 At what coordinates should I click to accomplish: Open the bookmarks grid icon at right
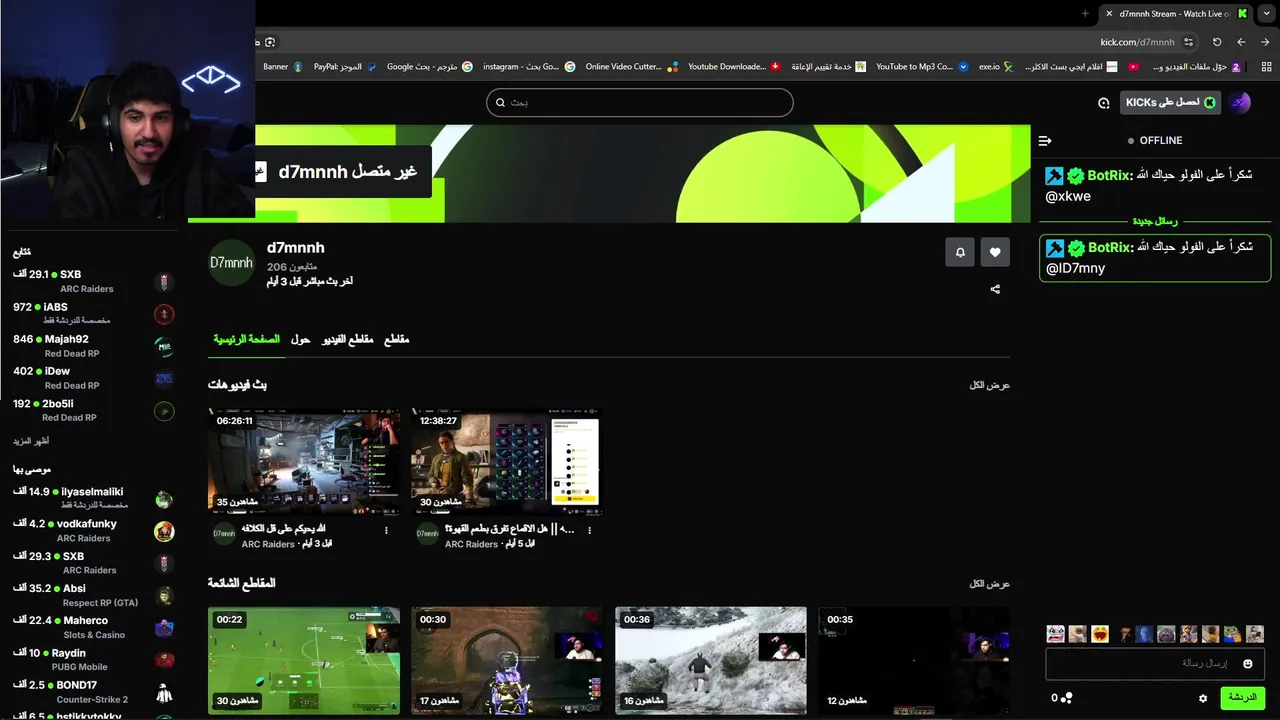[1266, 67]
